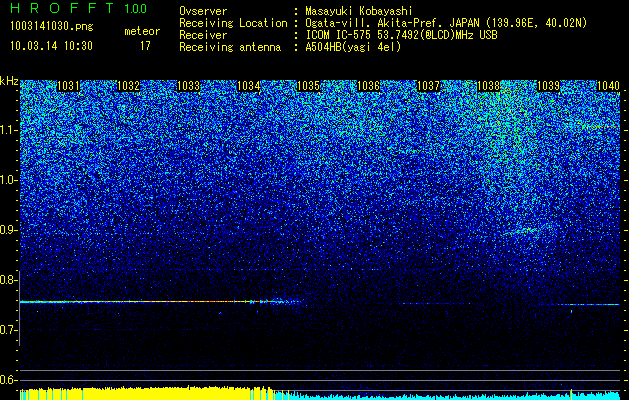629x400 pixels.
Task: Click the yellow signal level bar
Action: [x=147, y=393]
